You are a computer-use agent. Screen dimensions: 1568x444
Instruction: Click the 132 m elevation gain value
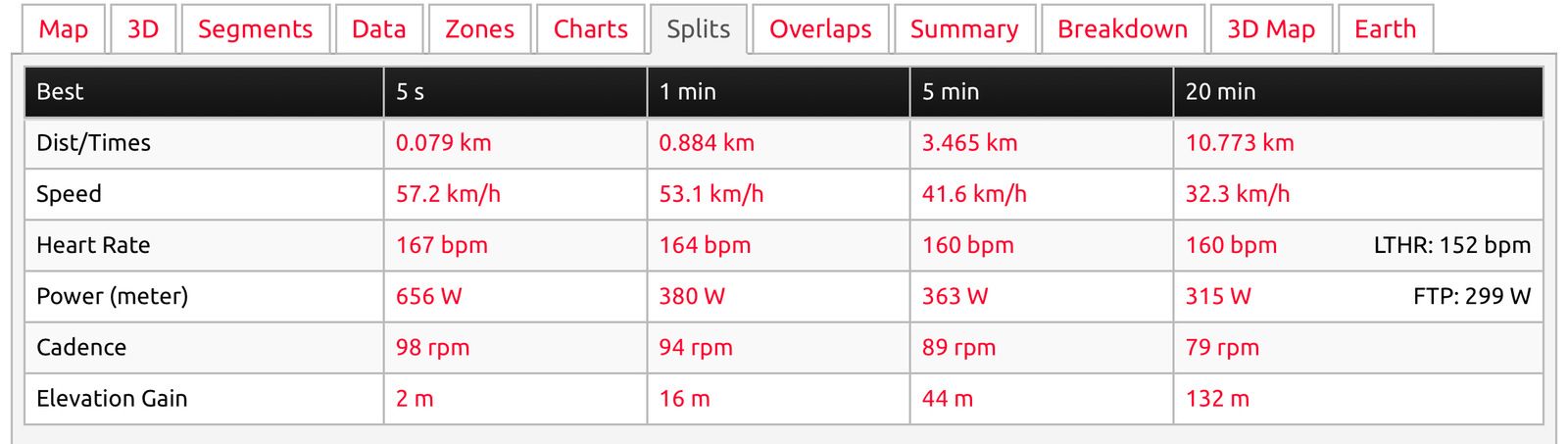coord(1217,399)
